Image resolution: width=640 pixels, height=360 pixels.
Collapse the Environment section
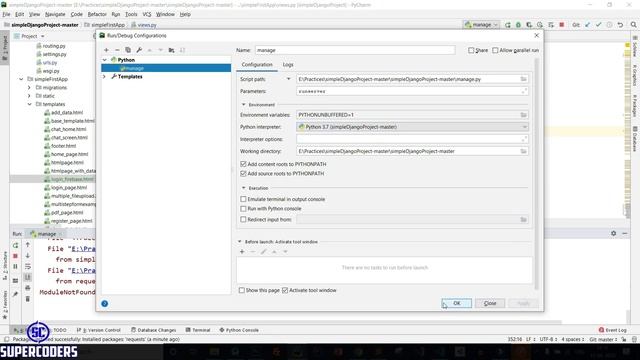click(244, 105)
